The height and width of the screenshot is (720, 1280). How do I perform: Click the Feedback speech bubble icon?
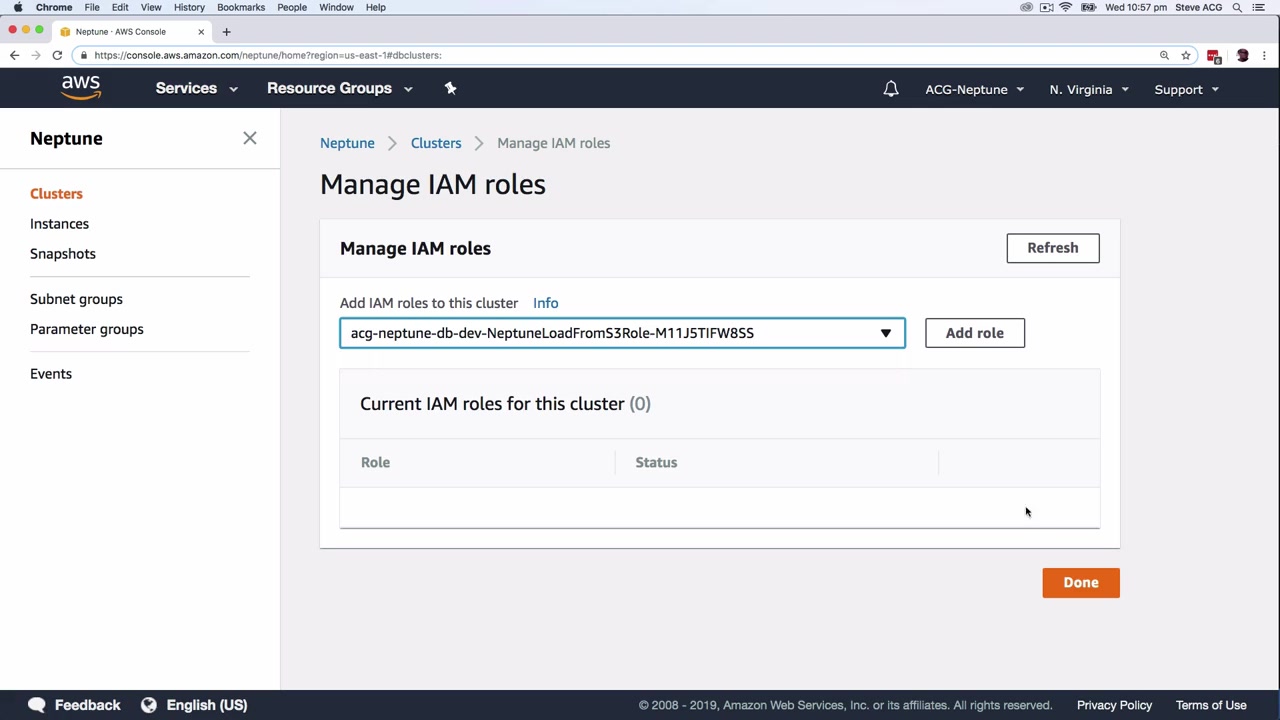pyautogui.click(x=37, y=705)
